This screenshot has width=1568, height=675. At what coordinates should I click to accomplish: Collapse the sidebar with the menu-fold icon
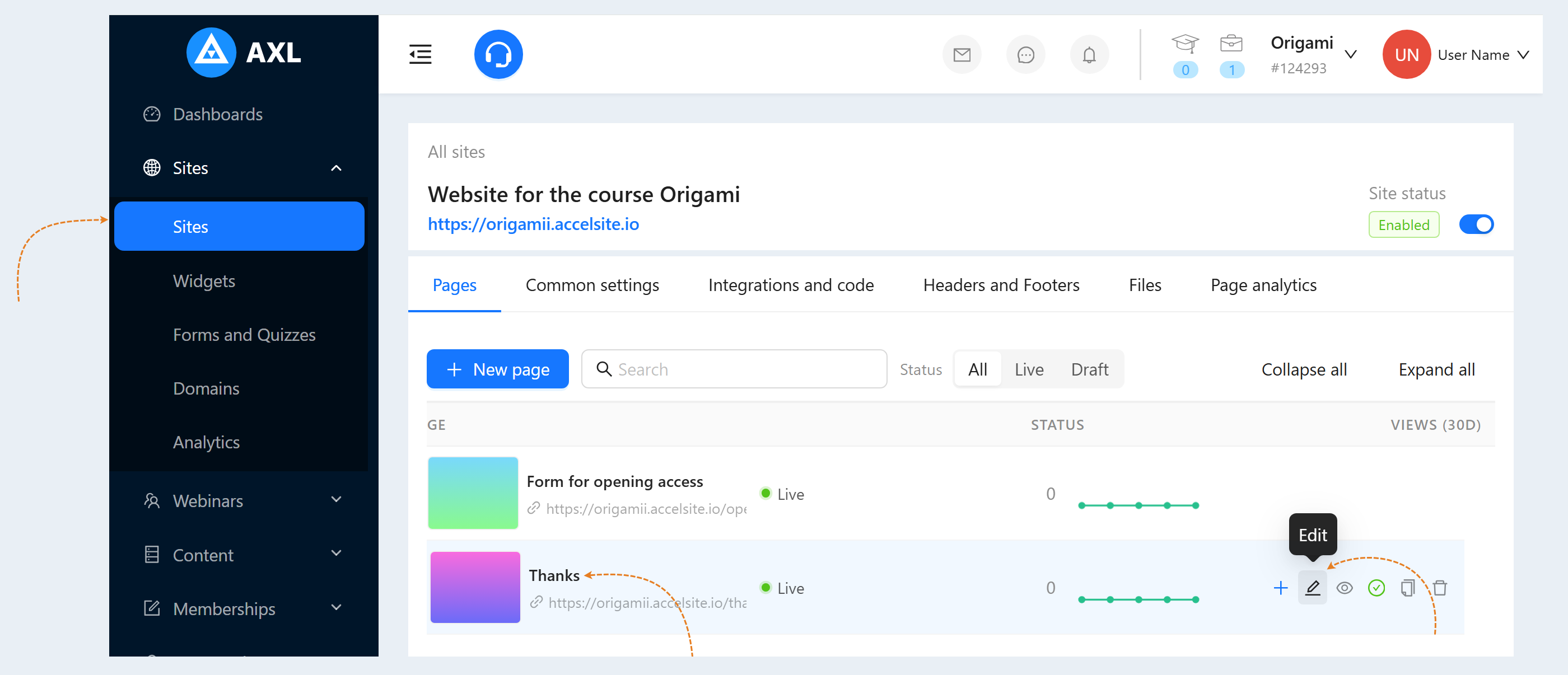[x=420, y=54]
